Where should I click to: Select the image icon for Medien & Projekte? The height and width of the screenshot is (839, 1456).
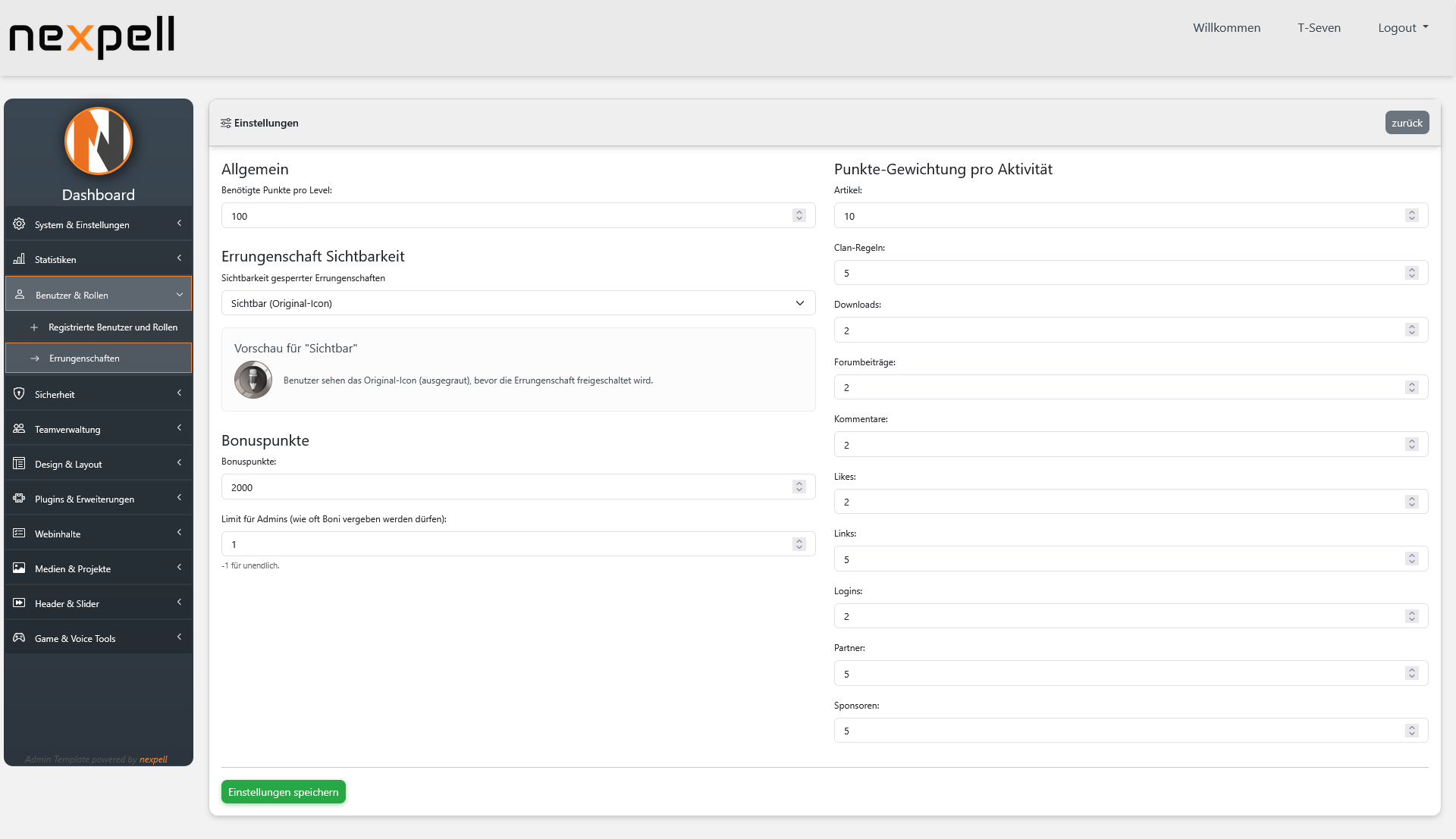pyautogui.click(x=18, y=568)
